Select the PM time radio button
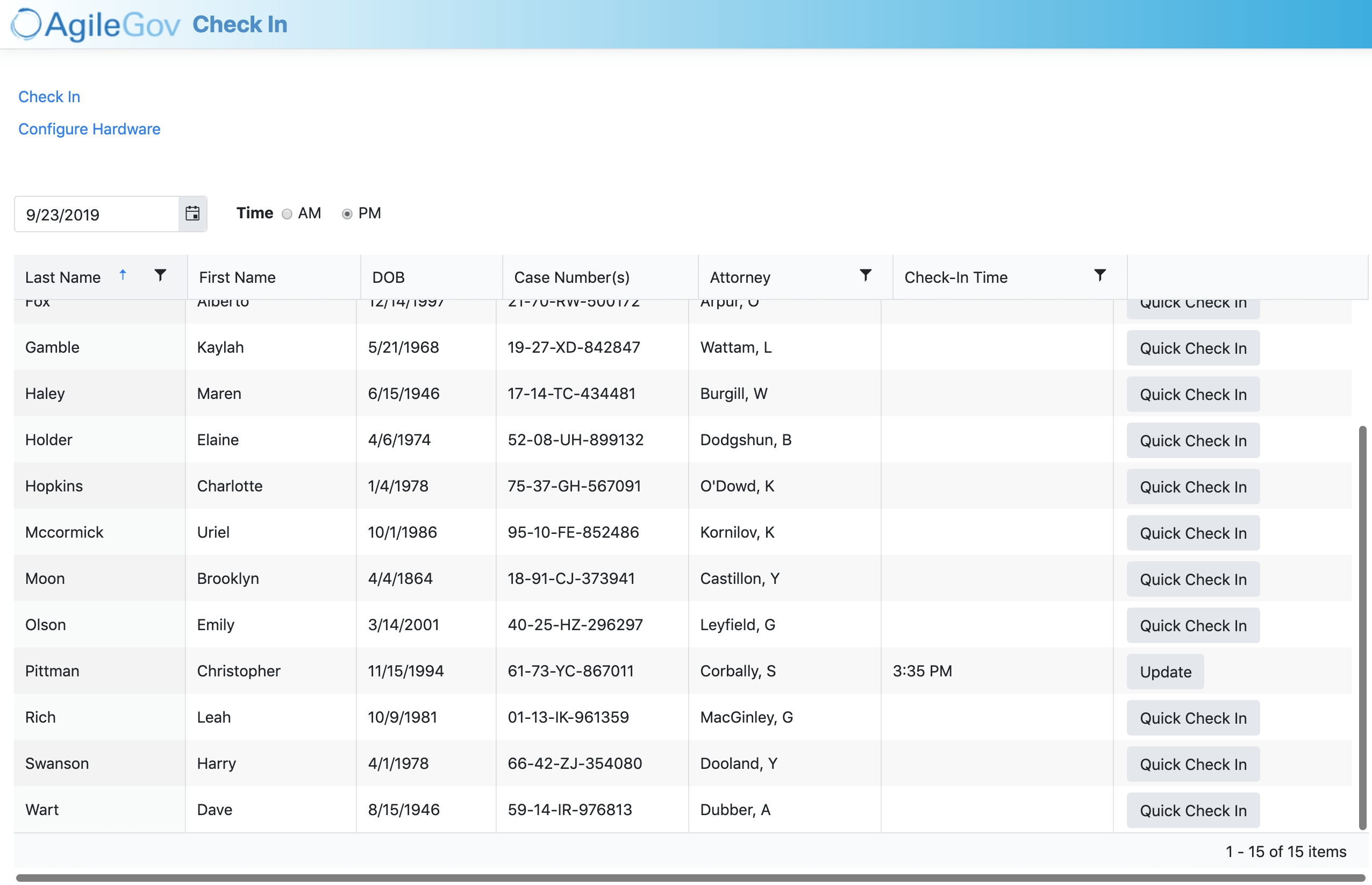1372x885 pixels. pos(347,214)
